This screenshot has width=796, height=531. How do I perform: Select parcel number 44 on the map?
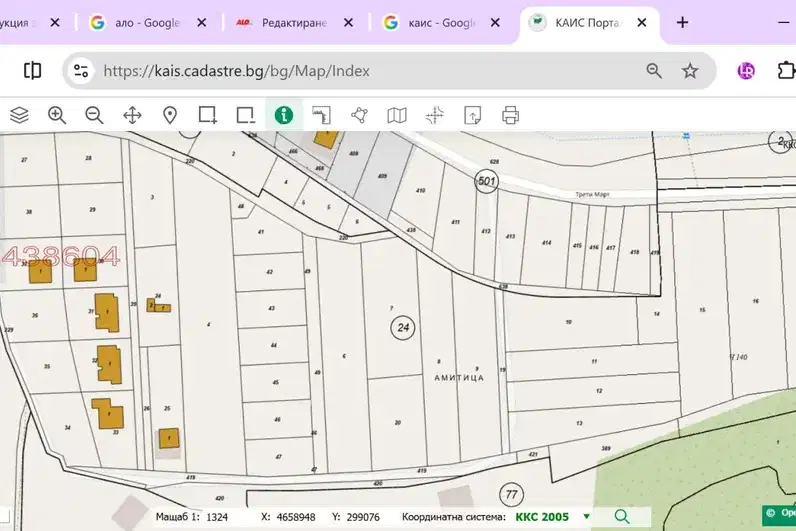274,345
